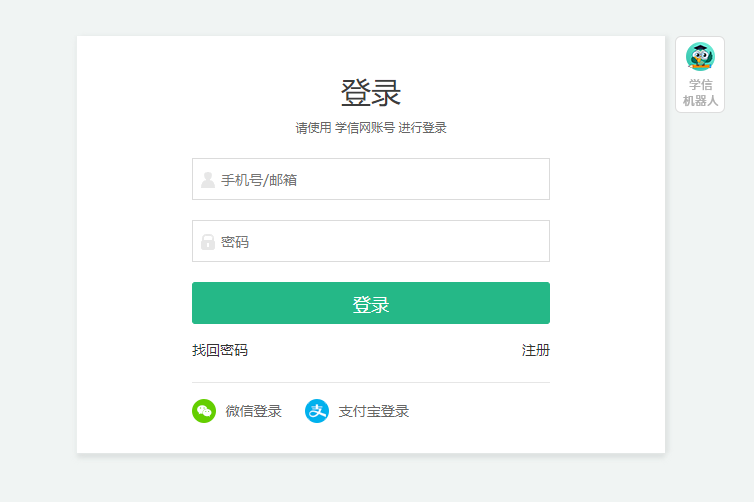Click the large 登录 heading title
The image size is (754, 502).
371,93
